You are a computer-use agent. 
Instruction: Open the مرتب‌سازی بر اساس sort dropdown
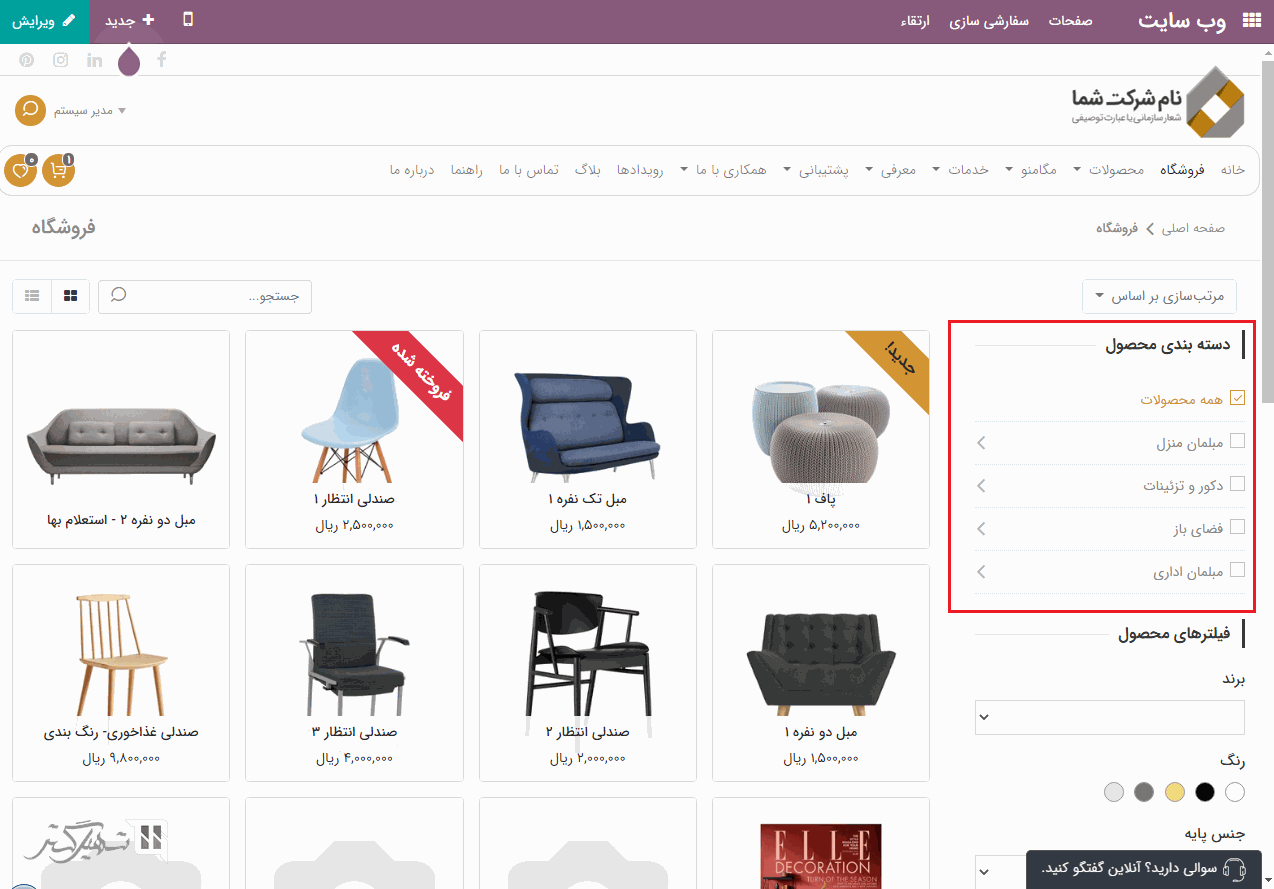1160,296
